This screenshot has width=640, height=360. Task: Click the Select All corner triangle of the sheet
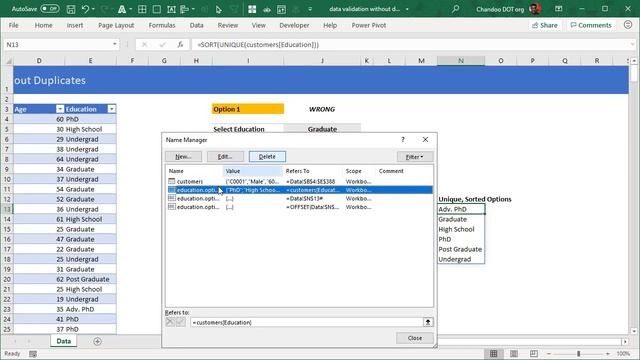(x=8, y=61)
